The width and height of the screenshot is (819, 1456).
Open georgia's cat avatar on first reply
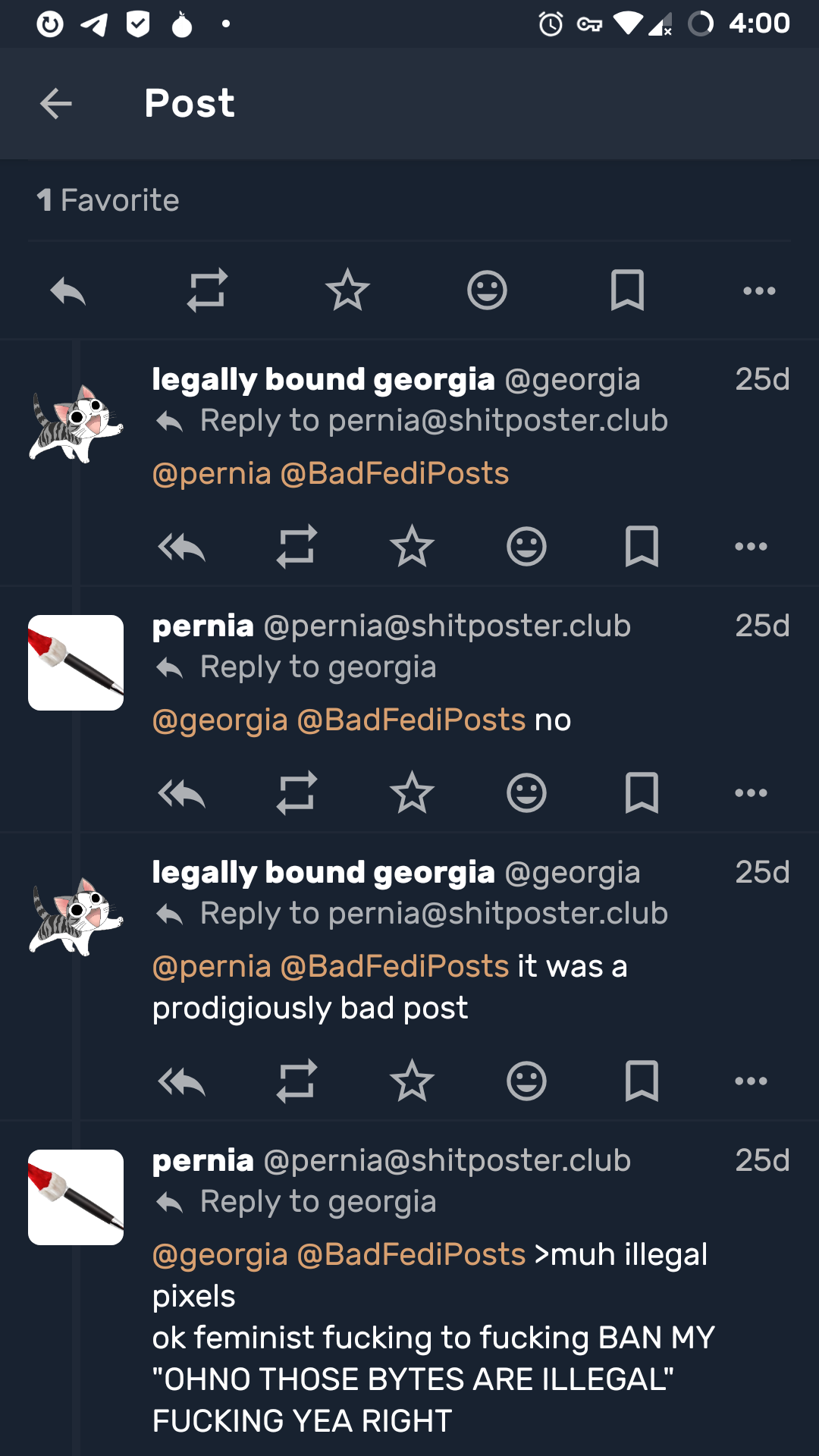point(76,423)
